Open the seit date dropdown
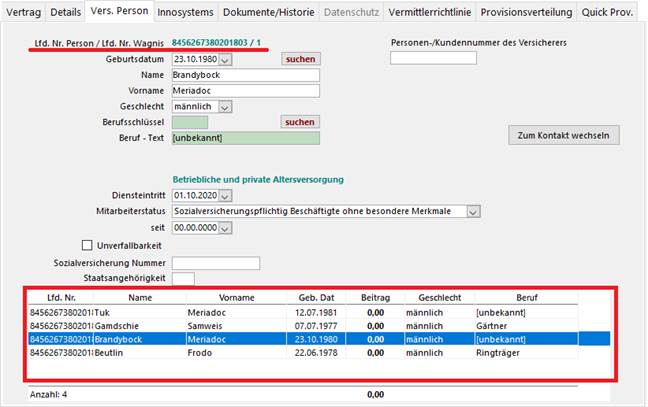Viewport: 648px width, 407px height. 224,228
